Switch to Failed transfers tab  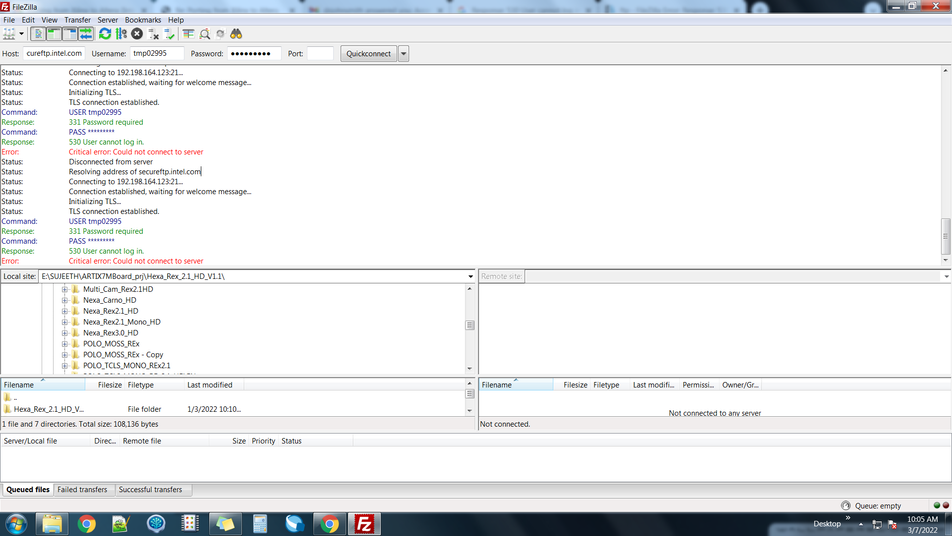(82, 490)
